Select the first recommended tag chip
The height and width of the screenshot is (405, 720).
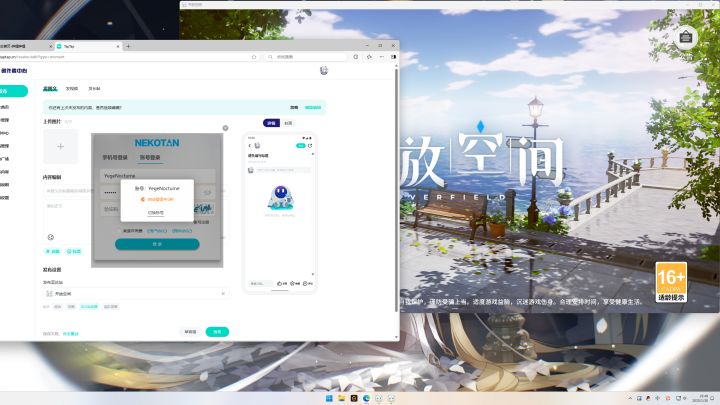57,306
